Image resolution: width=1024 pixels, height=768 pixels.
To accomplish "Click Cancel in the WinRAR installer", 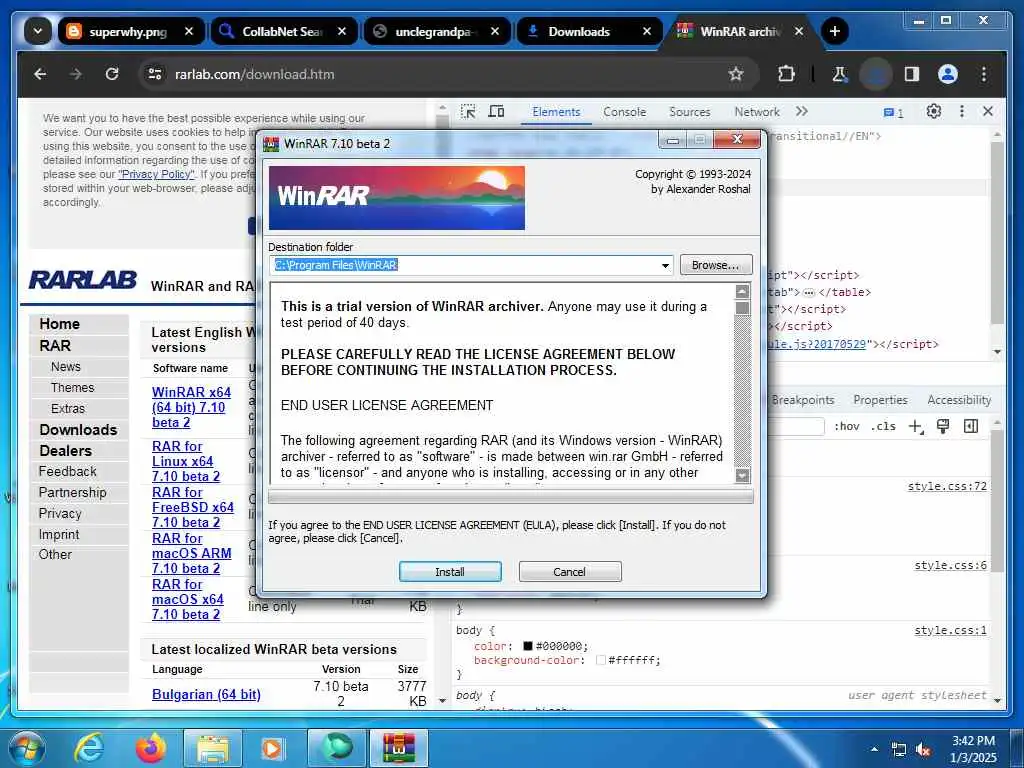I will (x=569, y=571).
